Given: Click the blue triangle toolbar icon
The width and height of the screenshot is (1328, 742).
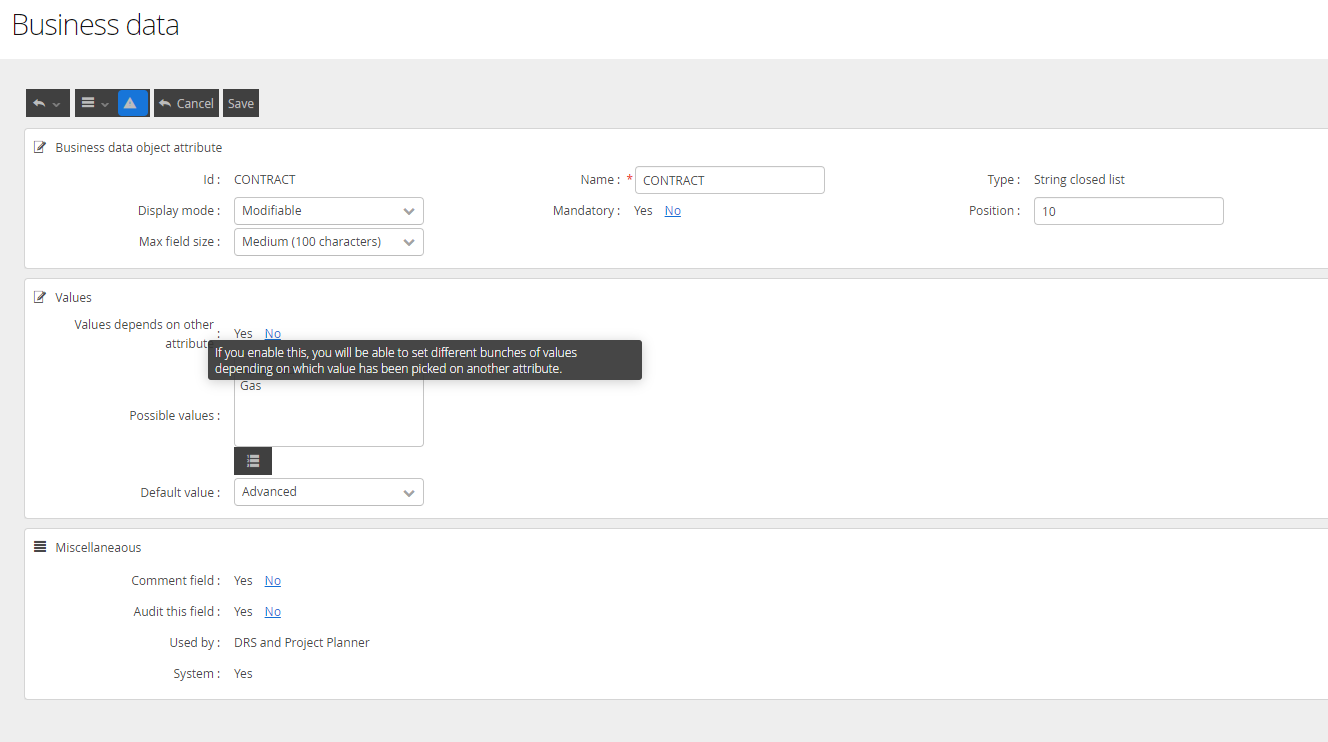Looking at the screenshot, I should pyautogui.click(x=133, y=103).
